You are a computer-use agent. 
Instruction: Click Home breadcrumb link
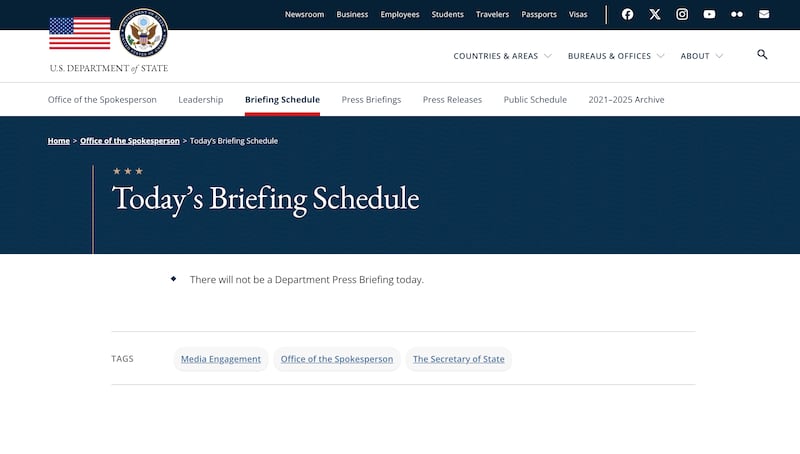click(59, 141)
